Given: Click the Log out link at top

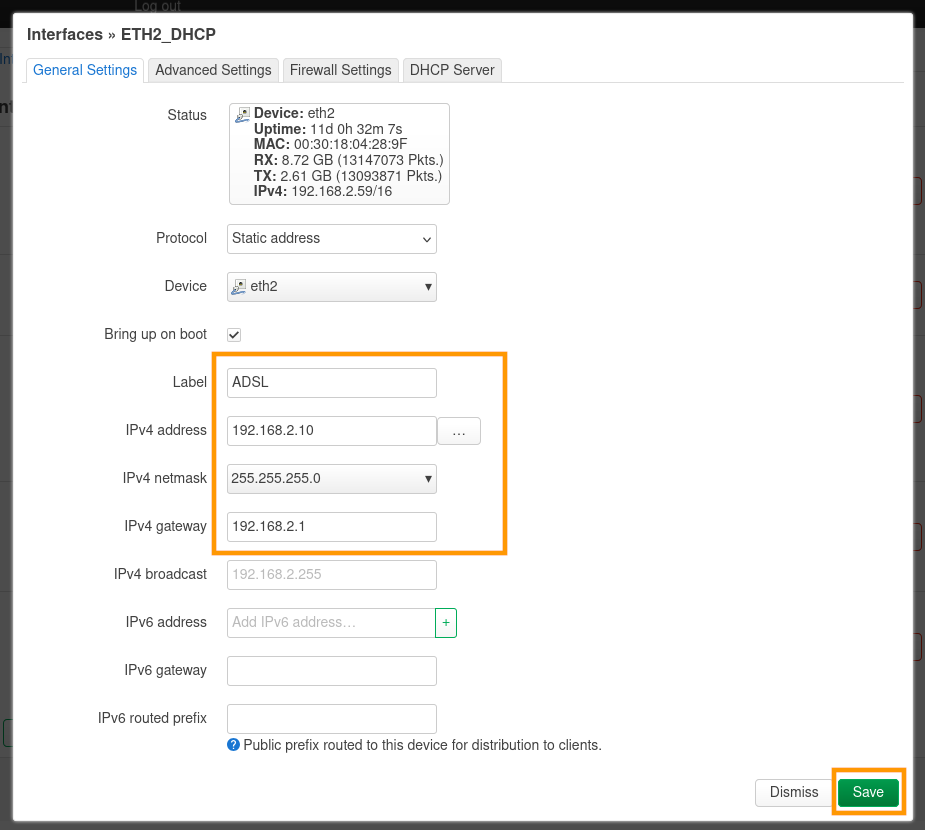Looking at the screenshot, I should 158,6.
